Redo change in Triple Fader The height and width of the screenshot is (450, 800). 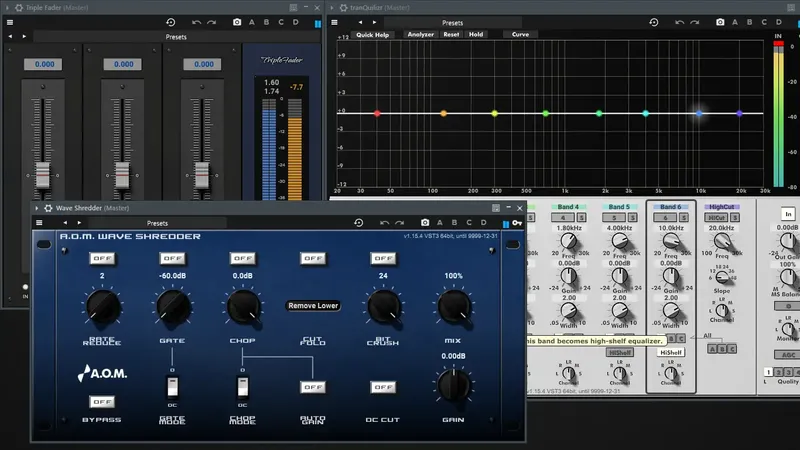pos(211,22)
